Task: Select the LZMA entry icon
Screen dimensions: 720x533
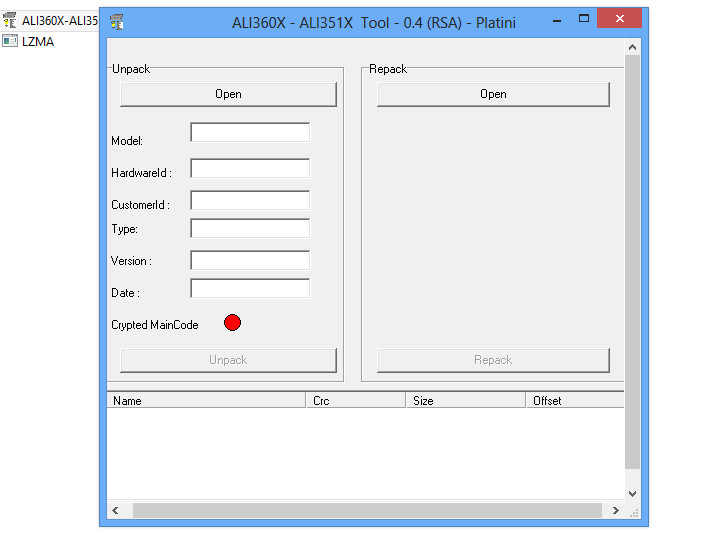Action: tap(10, 41)
